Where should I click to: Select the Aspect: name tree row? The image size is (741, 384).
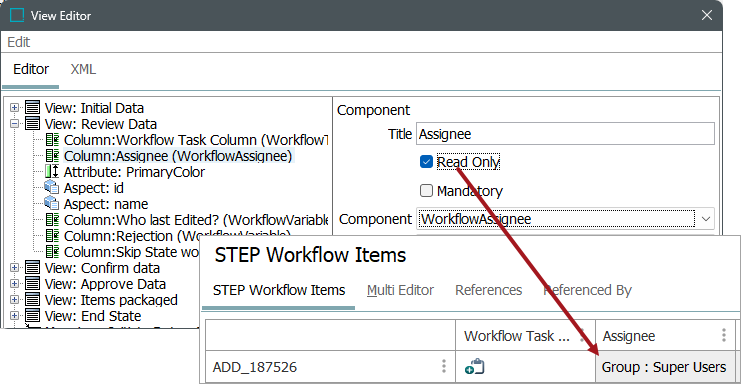[x=106, y=204]
